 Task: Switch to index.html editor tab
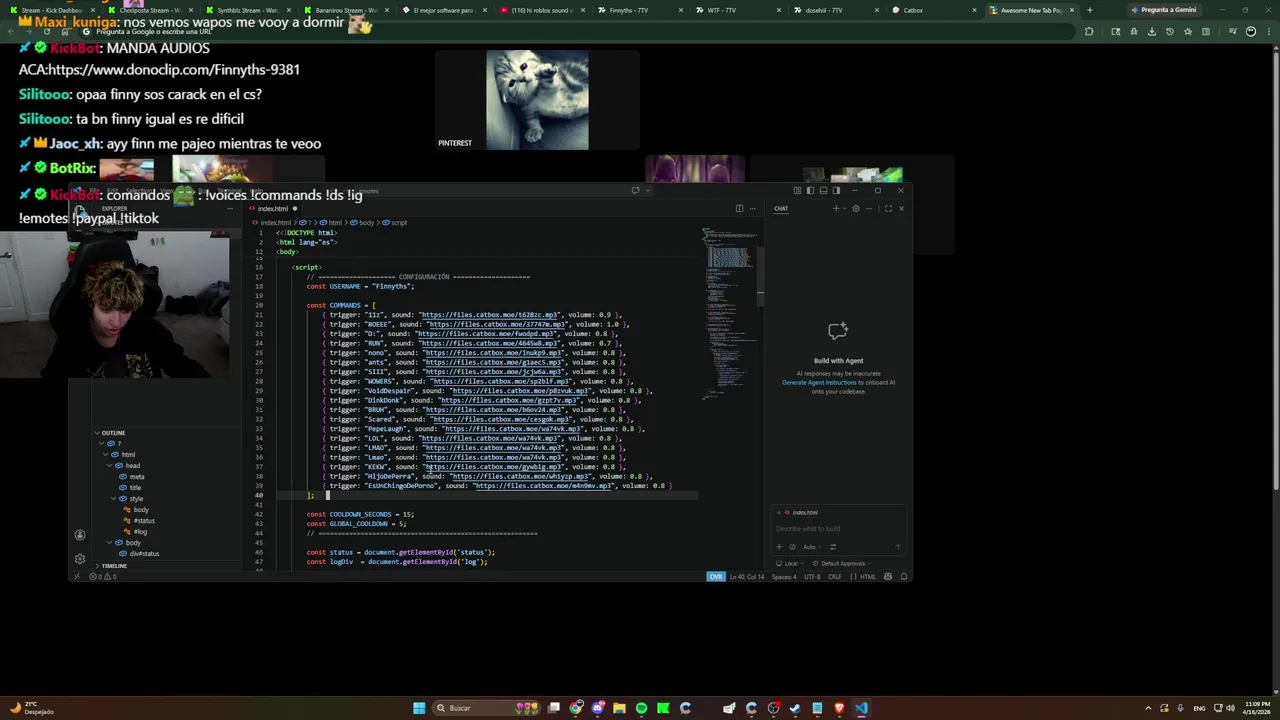(273, 209)
